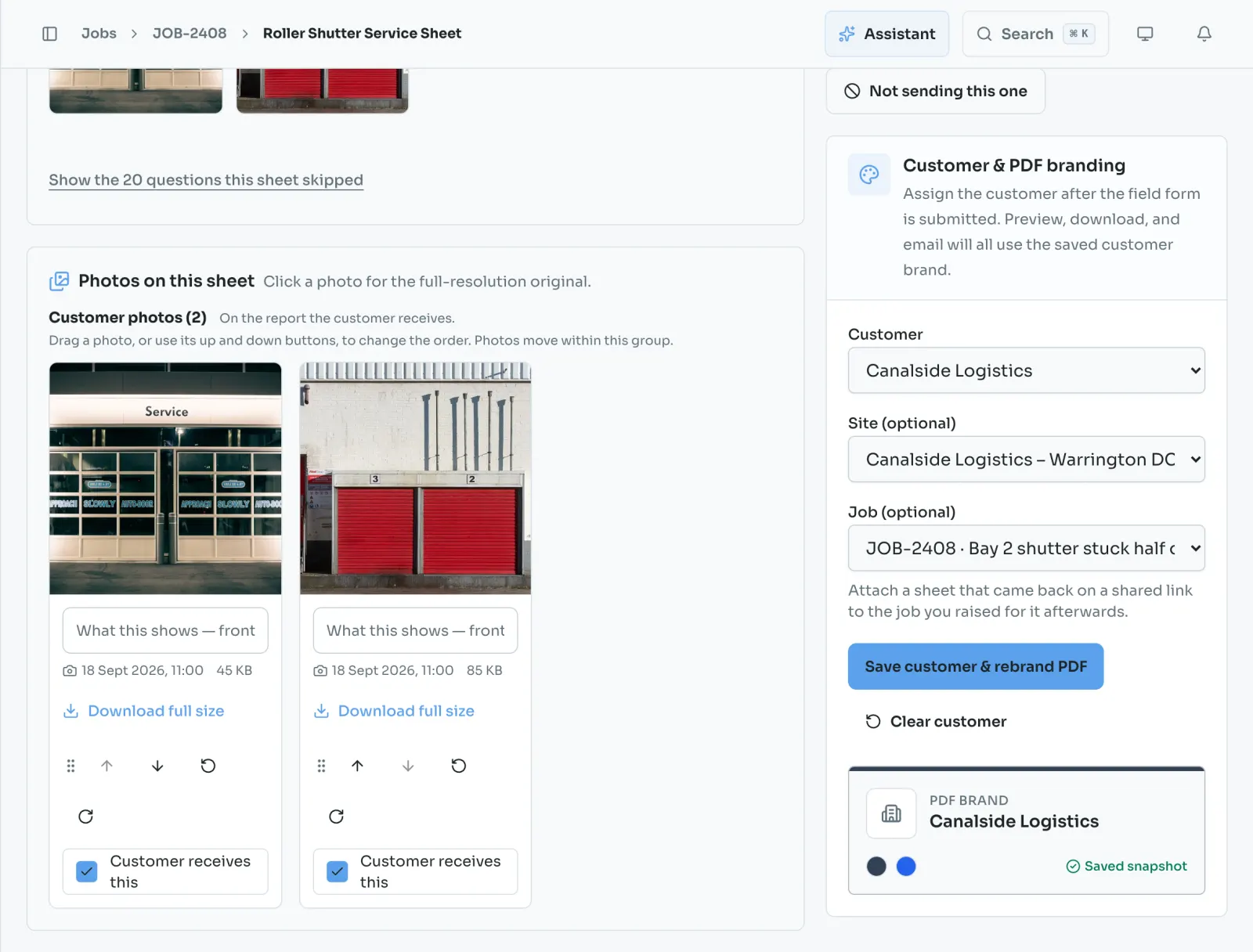Click drag handle on red shutters photo
Image resolution: width=1253 pixels, height=952 pixels.
pyautogui.click(x=321, y=766)
